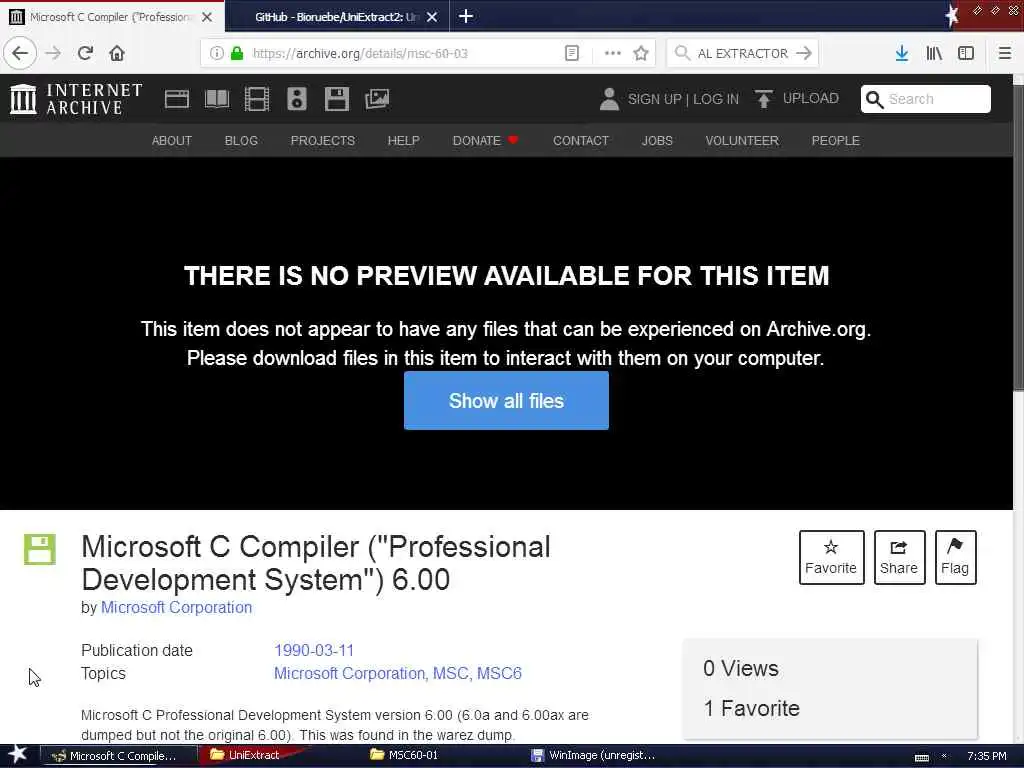The height and width of the screenshot is (768, 1024).
Task: Click the Internet Archive logo
Action: [76, 99]
